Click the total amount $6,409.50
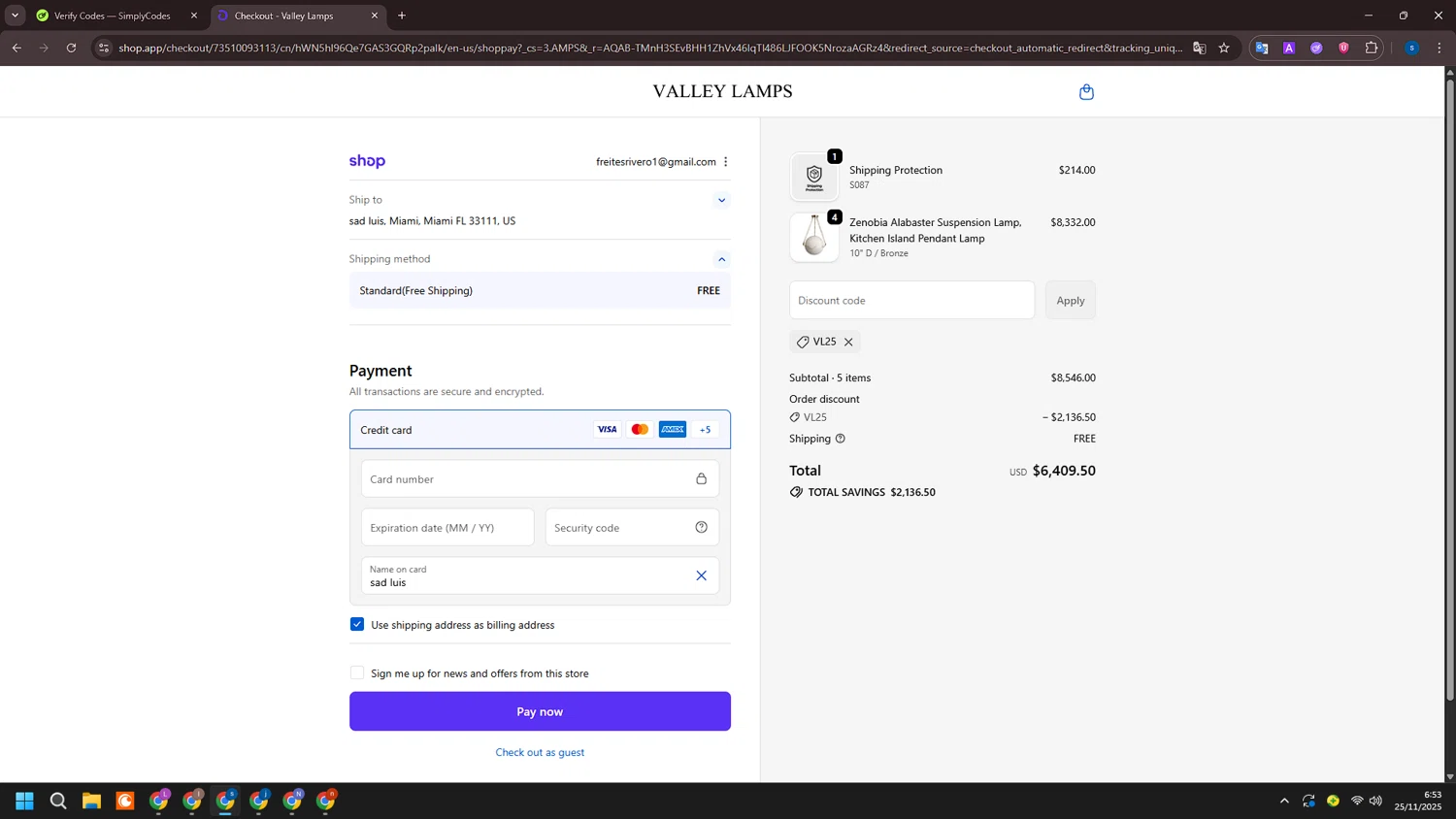Screen dimensions: 1456x819 click(x=1064, y=471)
